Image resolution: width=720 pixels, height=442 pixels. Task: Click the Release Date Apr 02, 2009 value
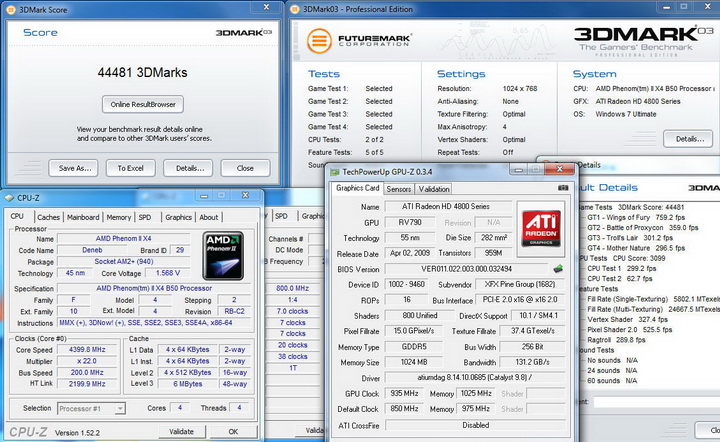coord(410,253)
